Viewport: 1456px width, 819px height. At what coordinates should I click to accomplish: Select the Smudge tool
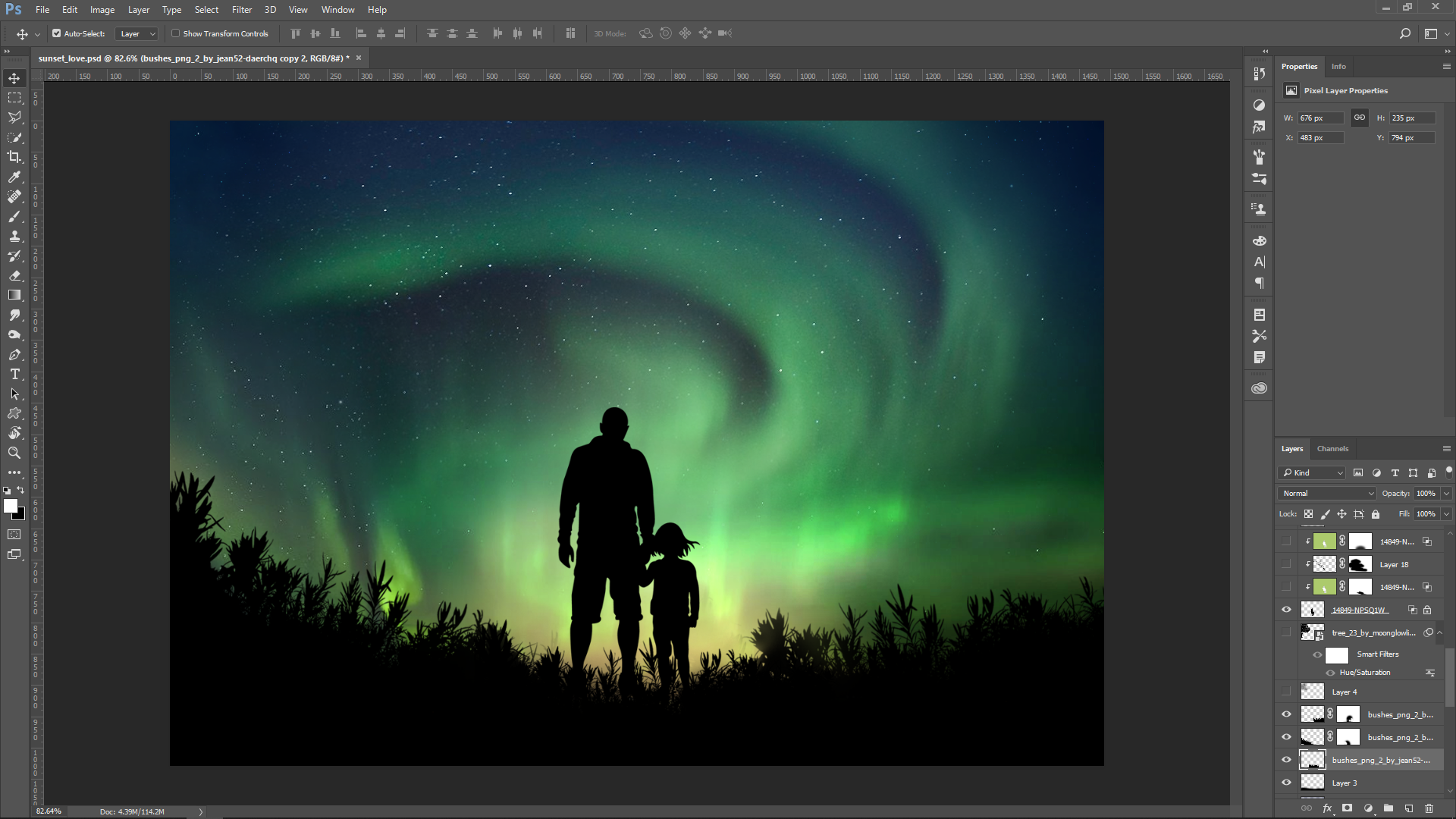pos(14,315)
